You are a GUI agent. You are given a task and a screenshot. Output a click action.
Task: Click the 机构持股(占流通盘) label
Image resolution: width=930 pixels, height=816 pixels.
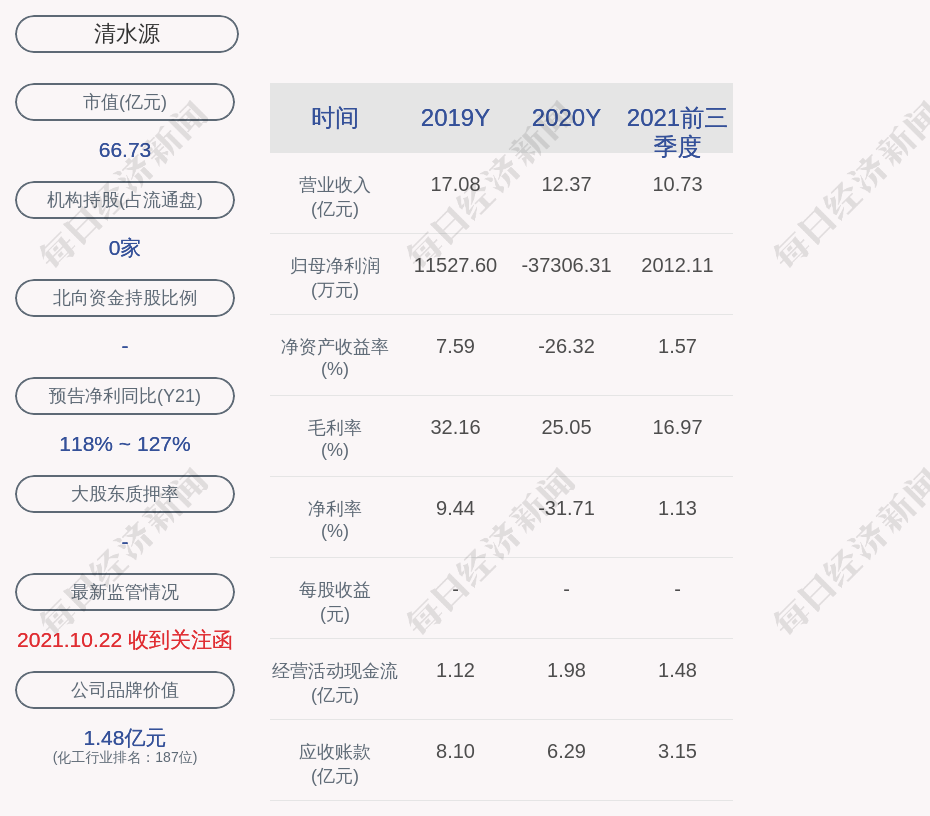coord(125,200)
